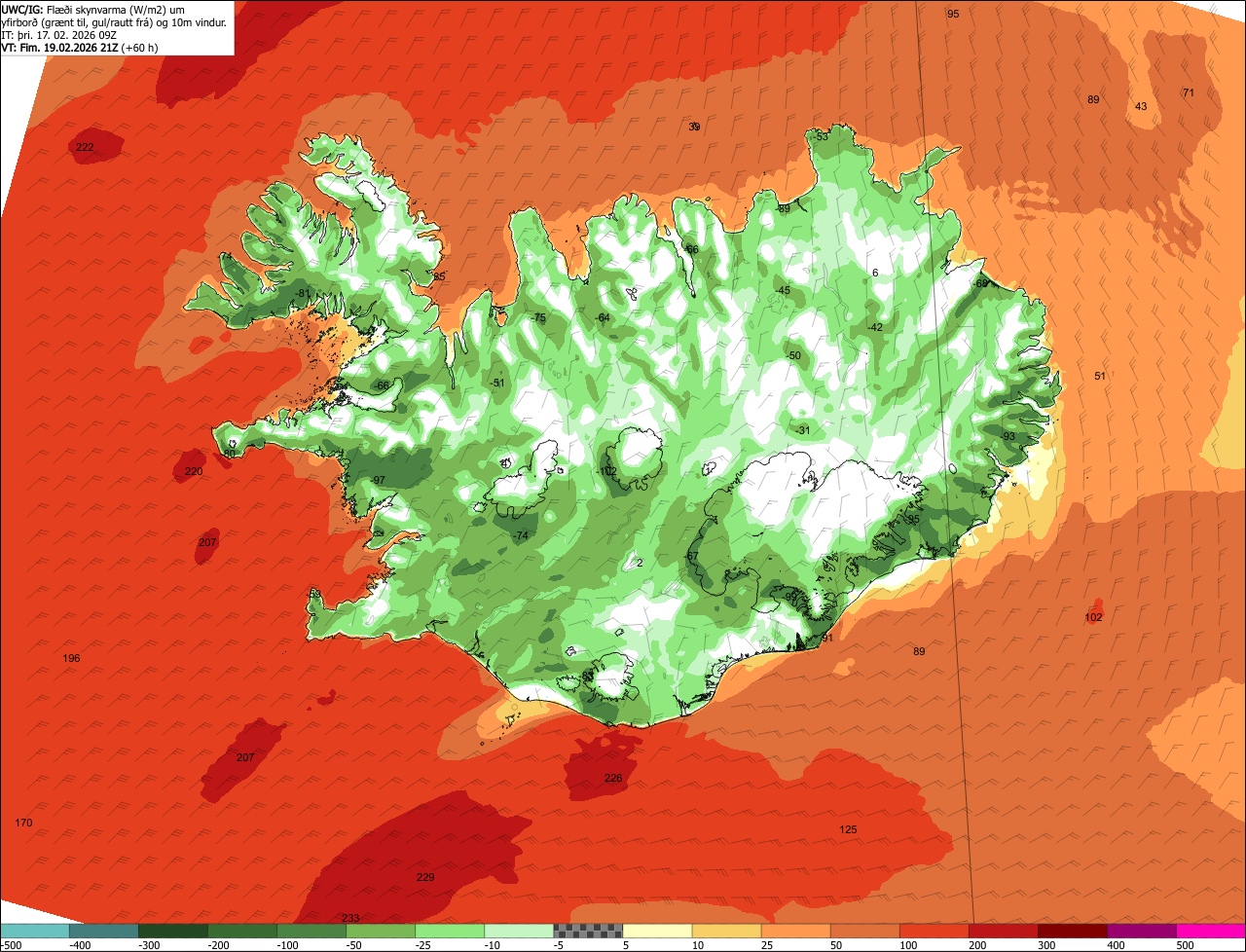Select the -64 value on the map
This screenshot has height=952, width=1246.
603,317
